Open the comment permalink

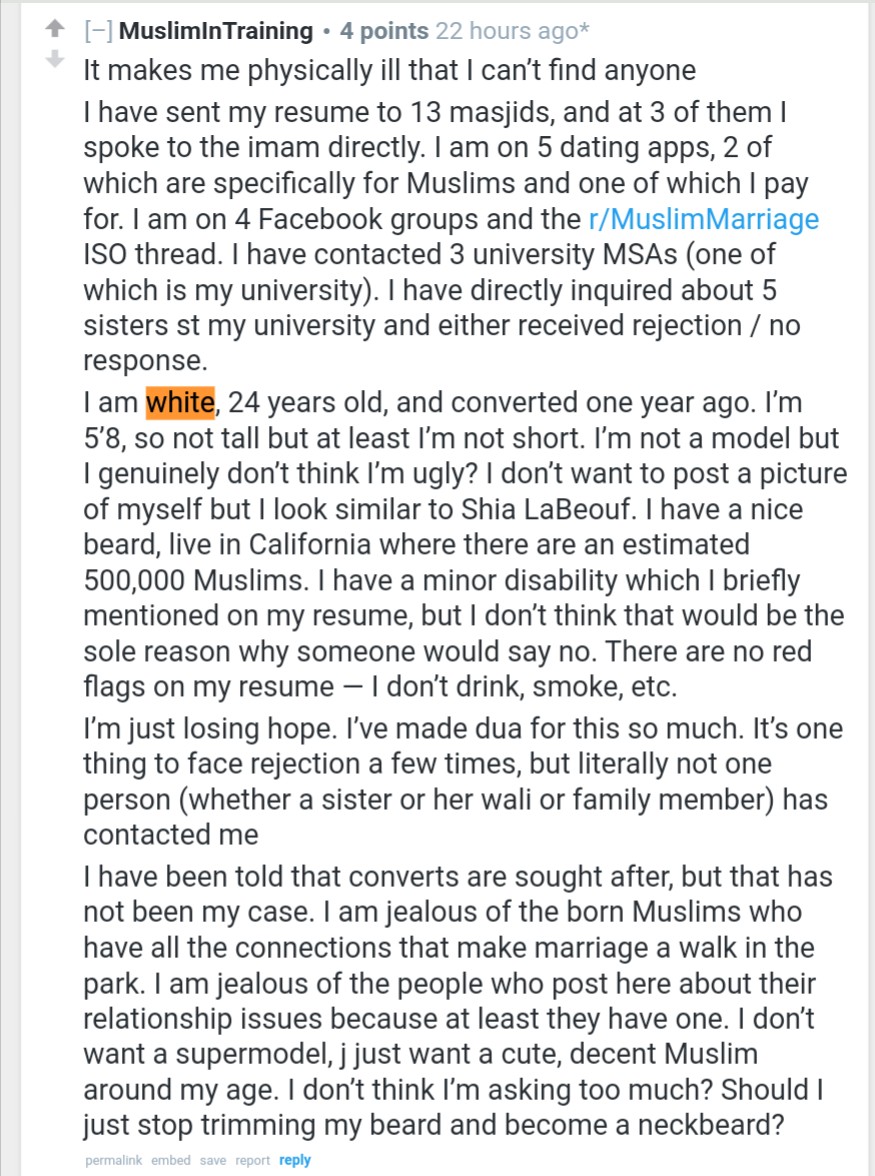point(113,1160)
